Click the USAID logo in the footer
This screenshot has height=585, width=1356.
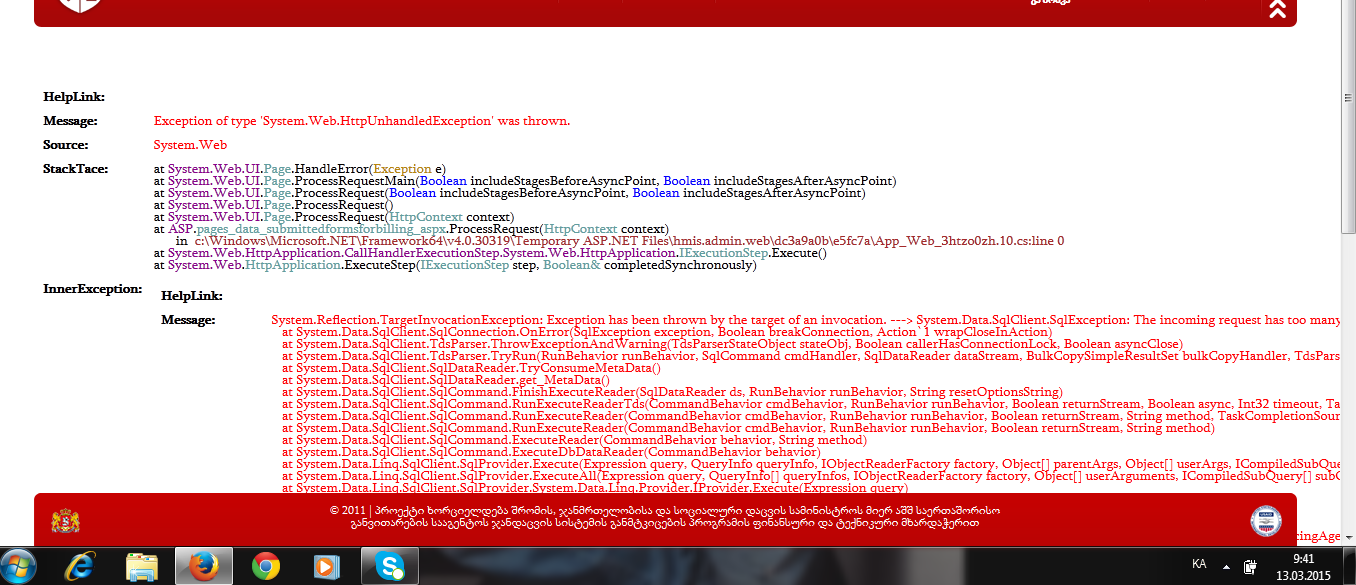click(1265, 520)
